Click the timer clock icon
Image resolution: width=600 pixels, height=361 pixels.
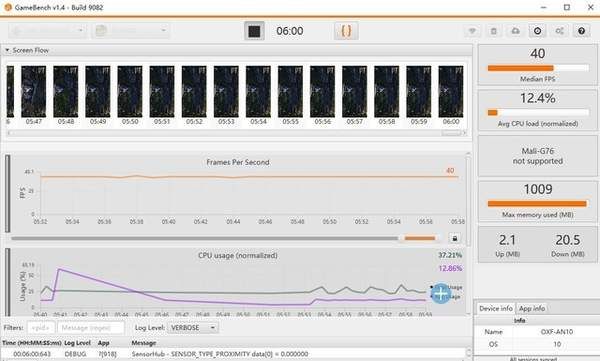(x=537, y=31)
